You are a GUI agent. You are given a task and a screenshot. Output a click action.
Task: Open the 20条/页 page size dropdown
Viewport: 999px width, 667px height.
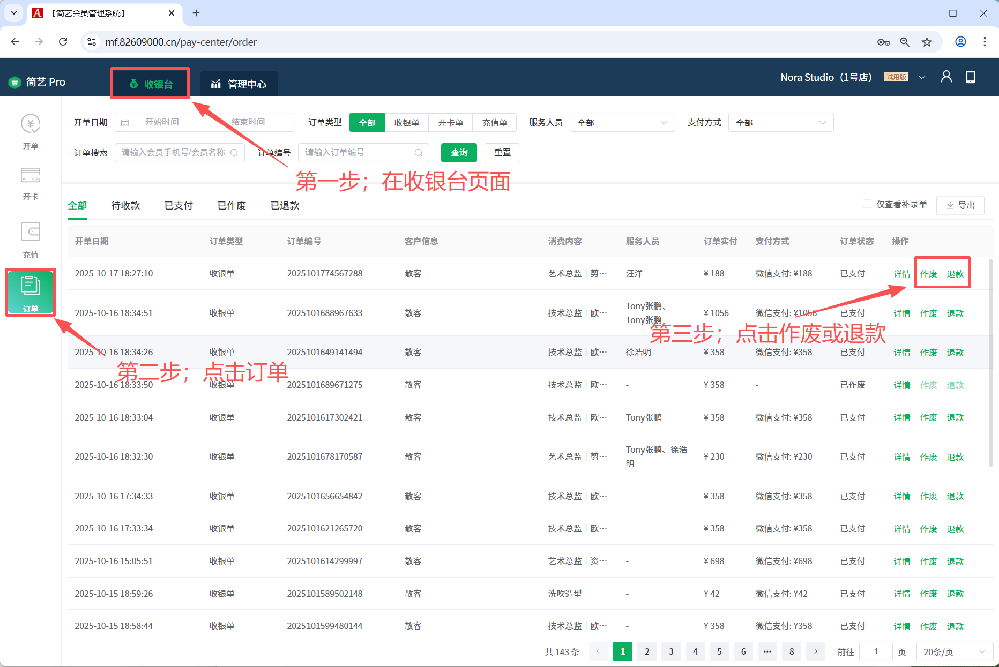coord(945,651)
